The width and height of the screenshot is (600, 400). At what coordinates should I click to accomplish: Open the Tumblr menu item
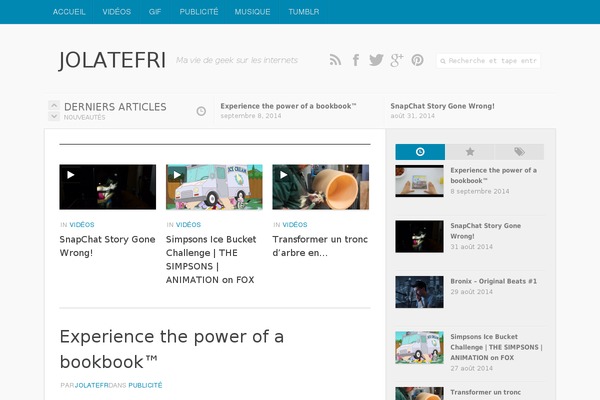304,12
